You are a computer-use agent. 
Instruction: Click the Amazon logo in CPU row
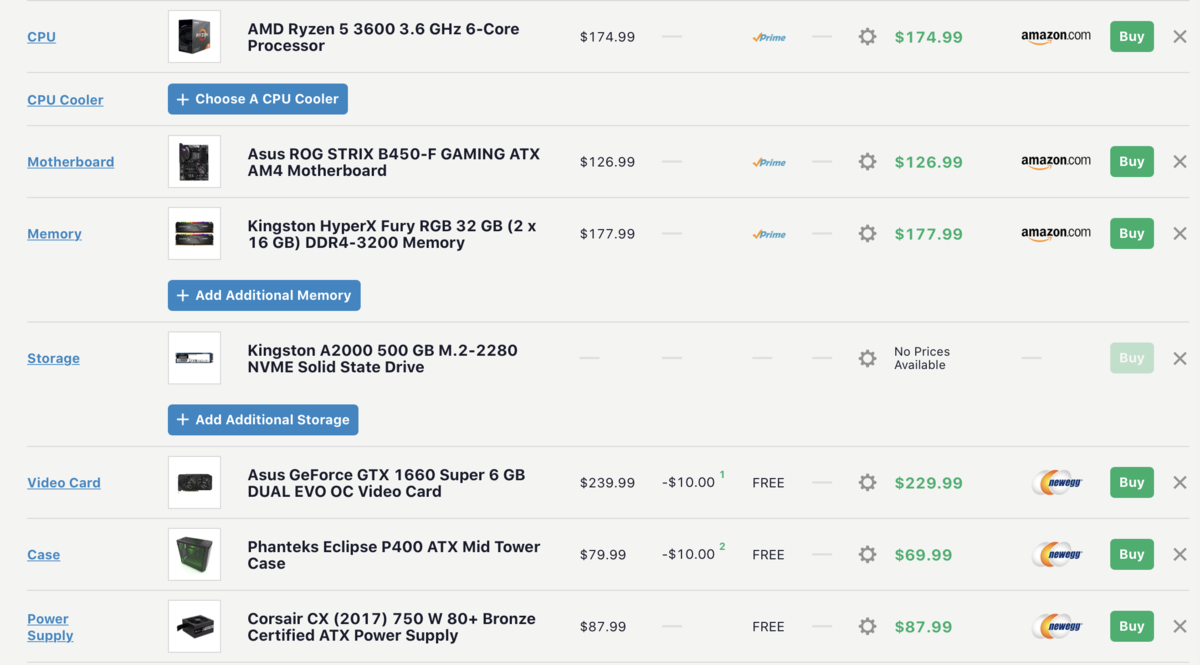[x=1056, y=37]
